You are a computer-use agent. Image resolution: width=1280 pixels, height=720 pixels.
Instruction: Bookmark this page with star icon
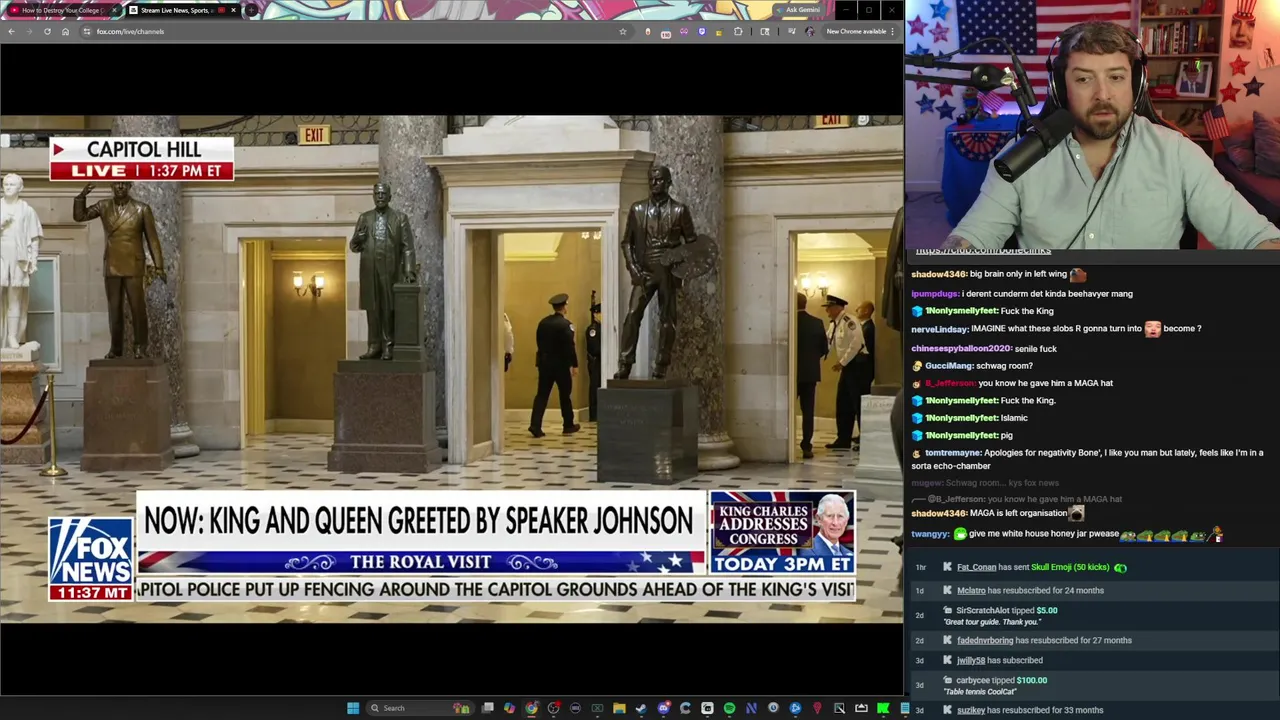coord(622,31)
